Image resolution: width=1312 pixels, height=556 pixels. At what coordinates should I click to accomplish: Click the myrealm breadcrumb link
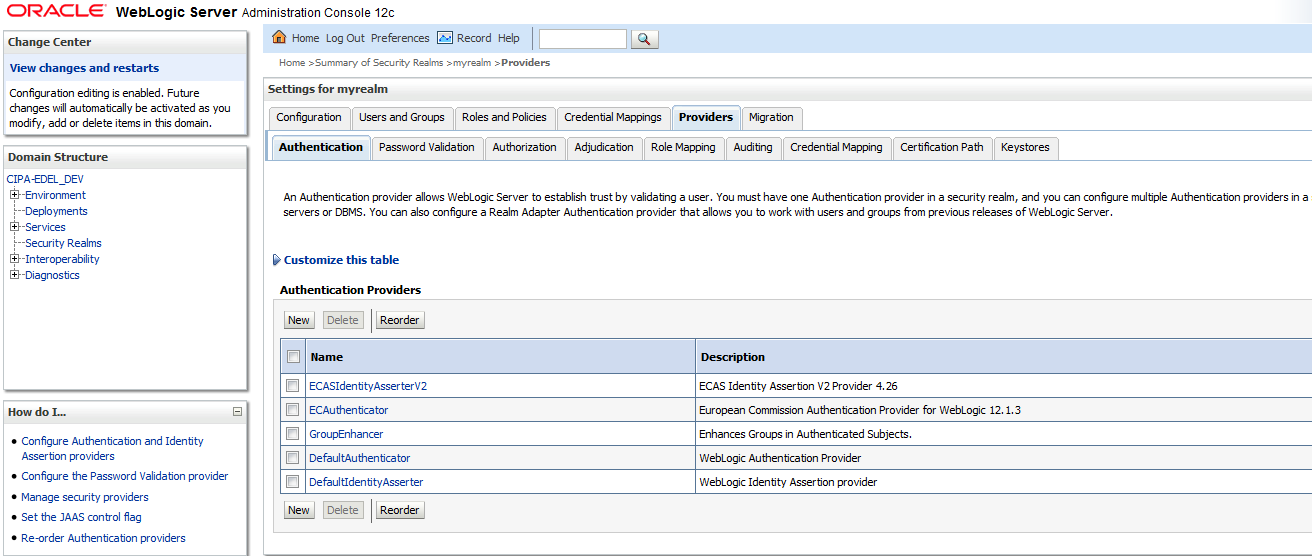[472, 62]
